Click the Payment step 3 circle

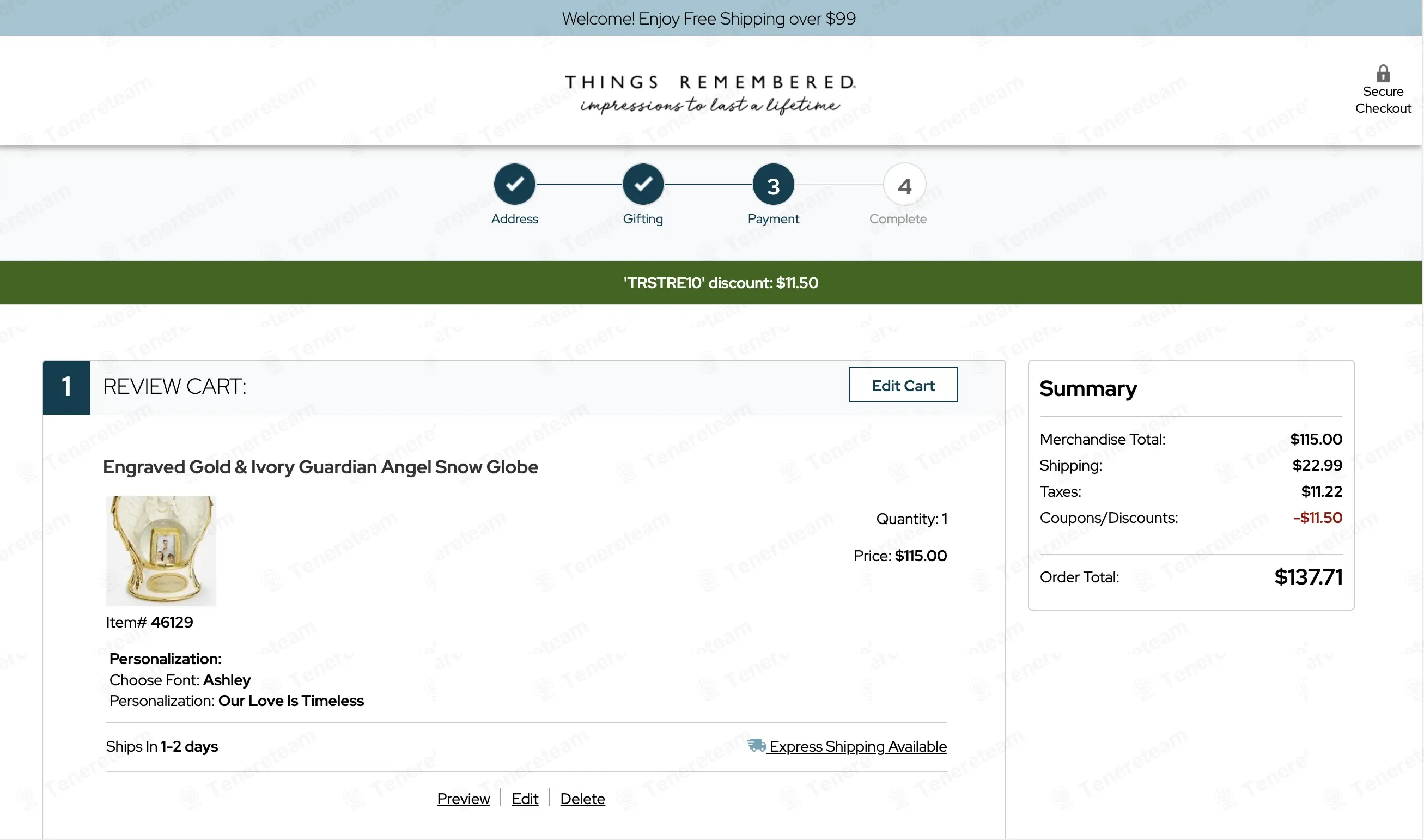(x=773, y=184)
